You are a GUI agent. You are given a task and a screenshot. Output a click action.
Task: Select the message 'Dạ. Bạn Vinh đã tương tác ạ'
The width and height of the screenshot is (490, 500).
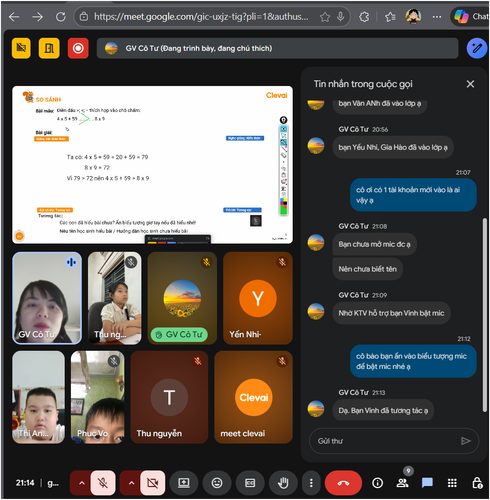point(383,410)
